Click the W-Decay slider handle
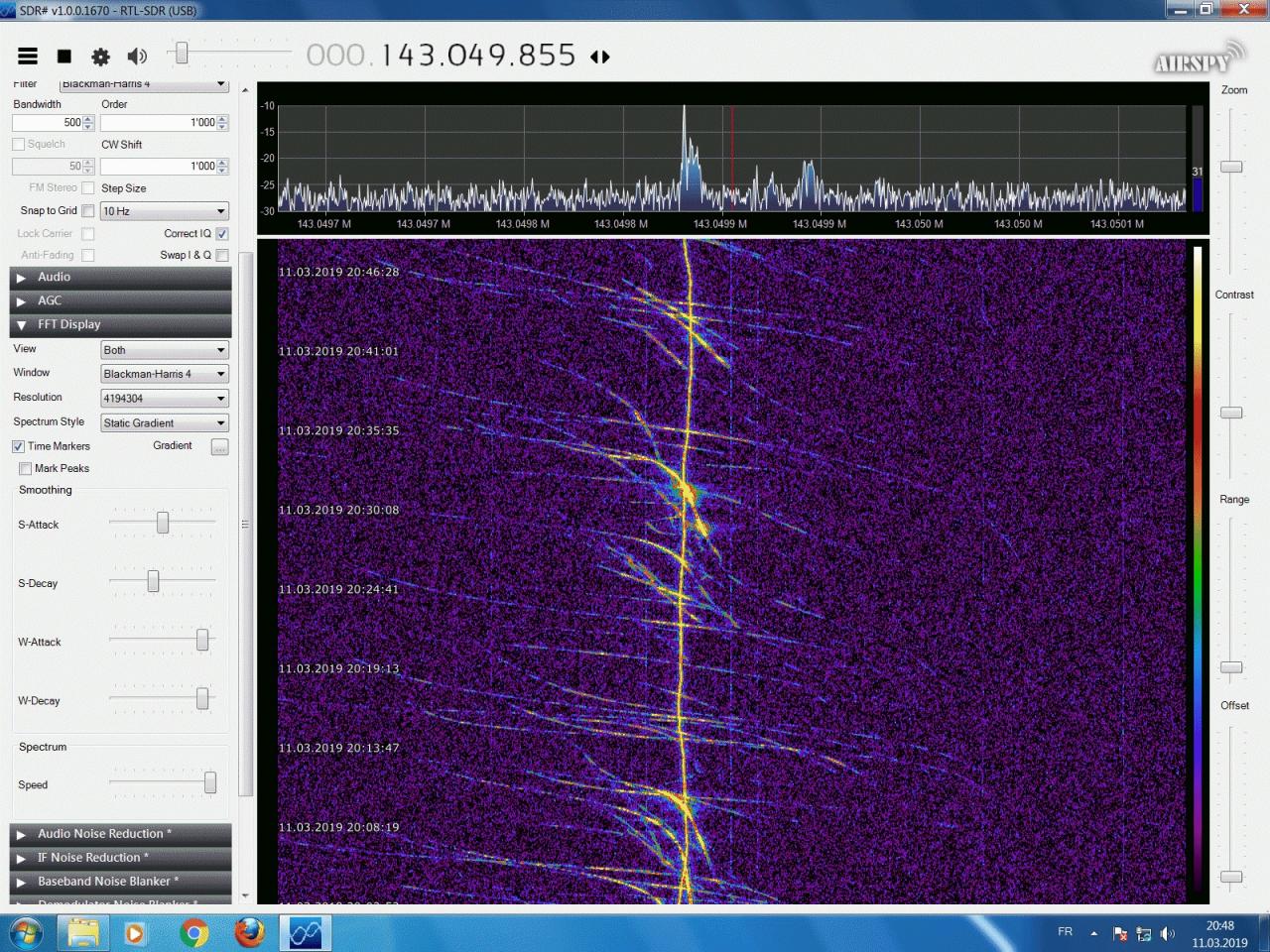The image size is (1270, 952). pyautogui.click(x=202, y=699)
